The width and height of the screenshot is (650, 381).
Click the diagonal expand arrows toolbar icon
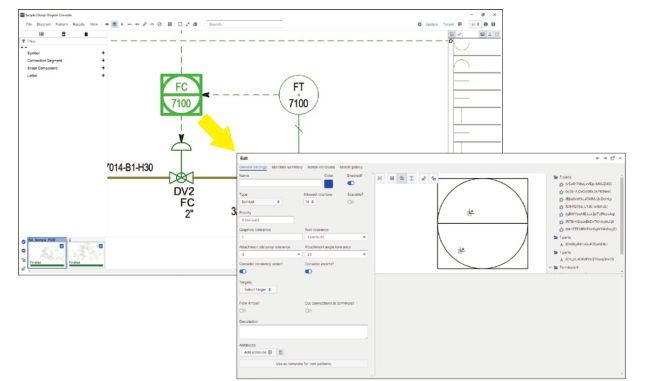point(188,24)
